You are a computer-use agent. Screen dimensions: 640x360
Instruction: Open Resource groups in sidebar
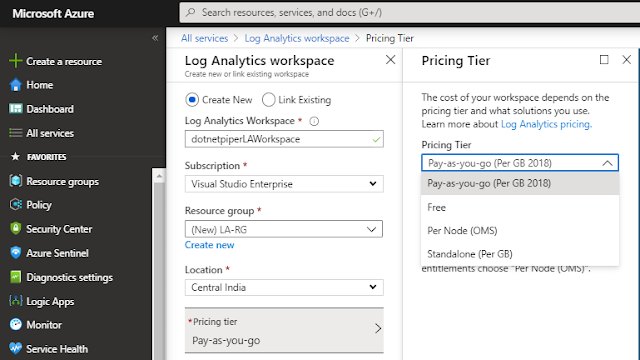point(62,181)
